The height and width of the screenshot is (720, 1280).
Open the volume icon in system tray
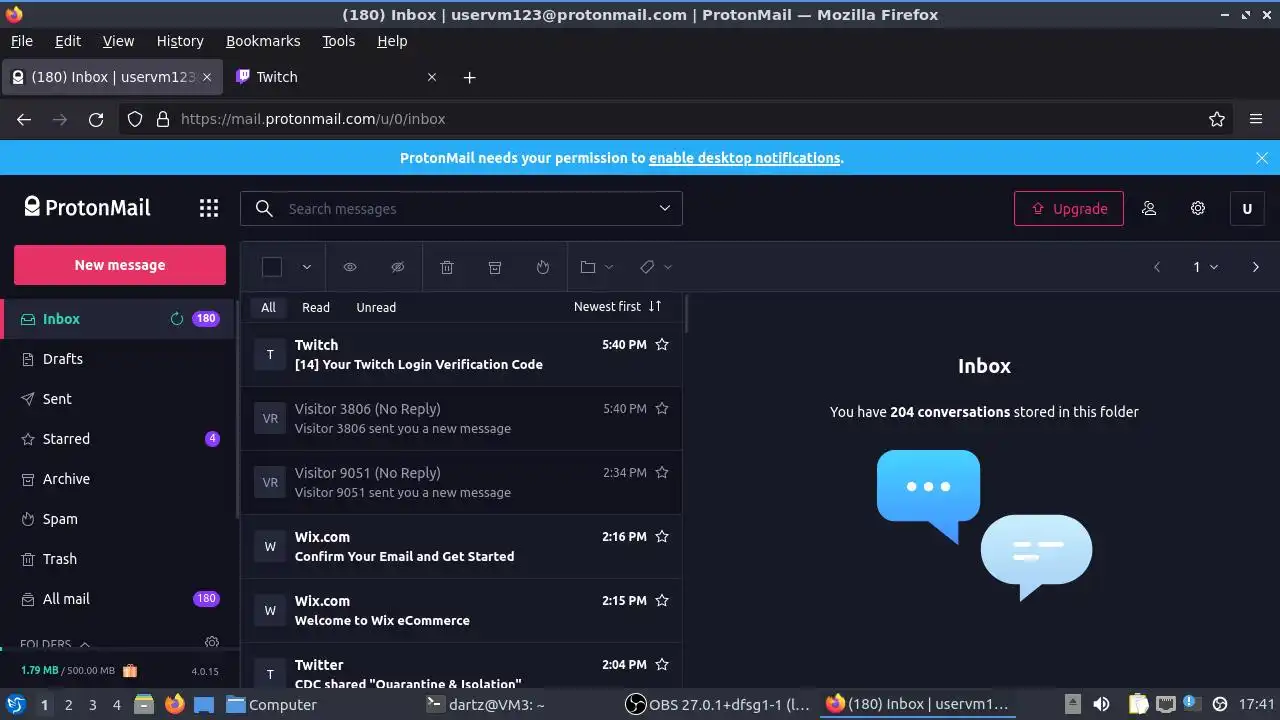pyautogui.click(x=1101, y=704)
